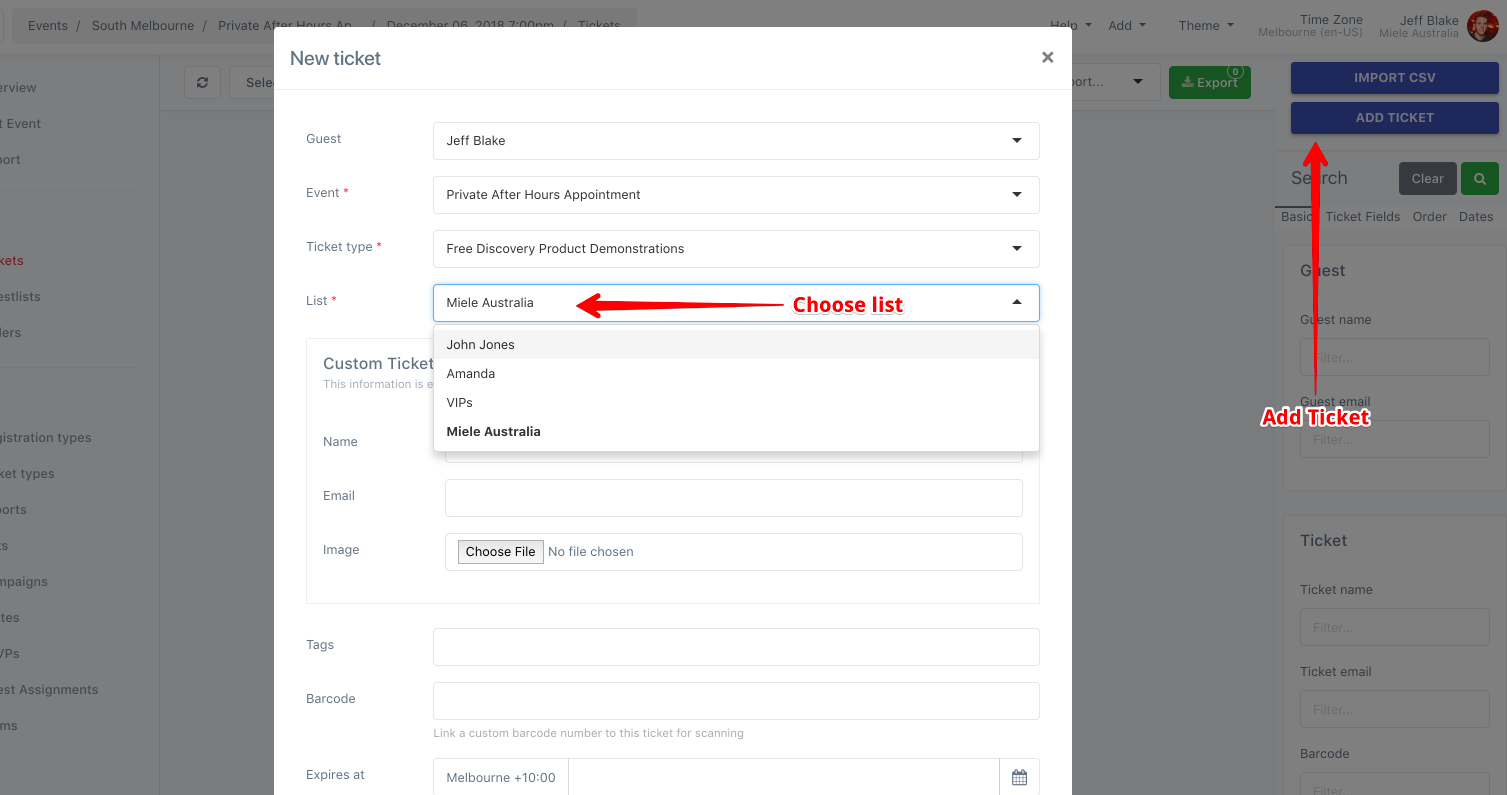Screen dimensions: 1507x795
Task: Click the Clear search button
Action: tap(1427, 178)
